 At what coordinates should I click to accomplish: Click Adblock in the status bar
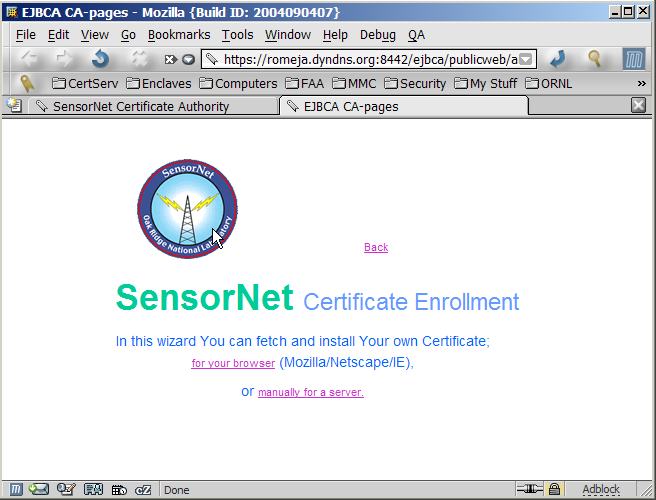click(x=601, y=489)
